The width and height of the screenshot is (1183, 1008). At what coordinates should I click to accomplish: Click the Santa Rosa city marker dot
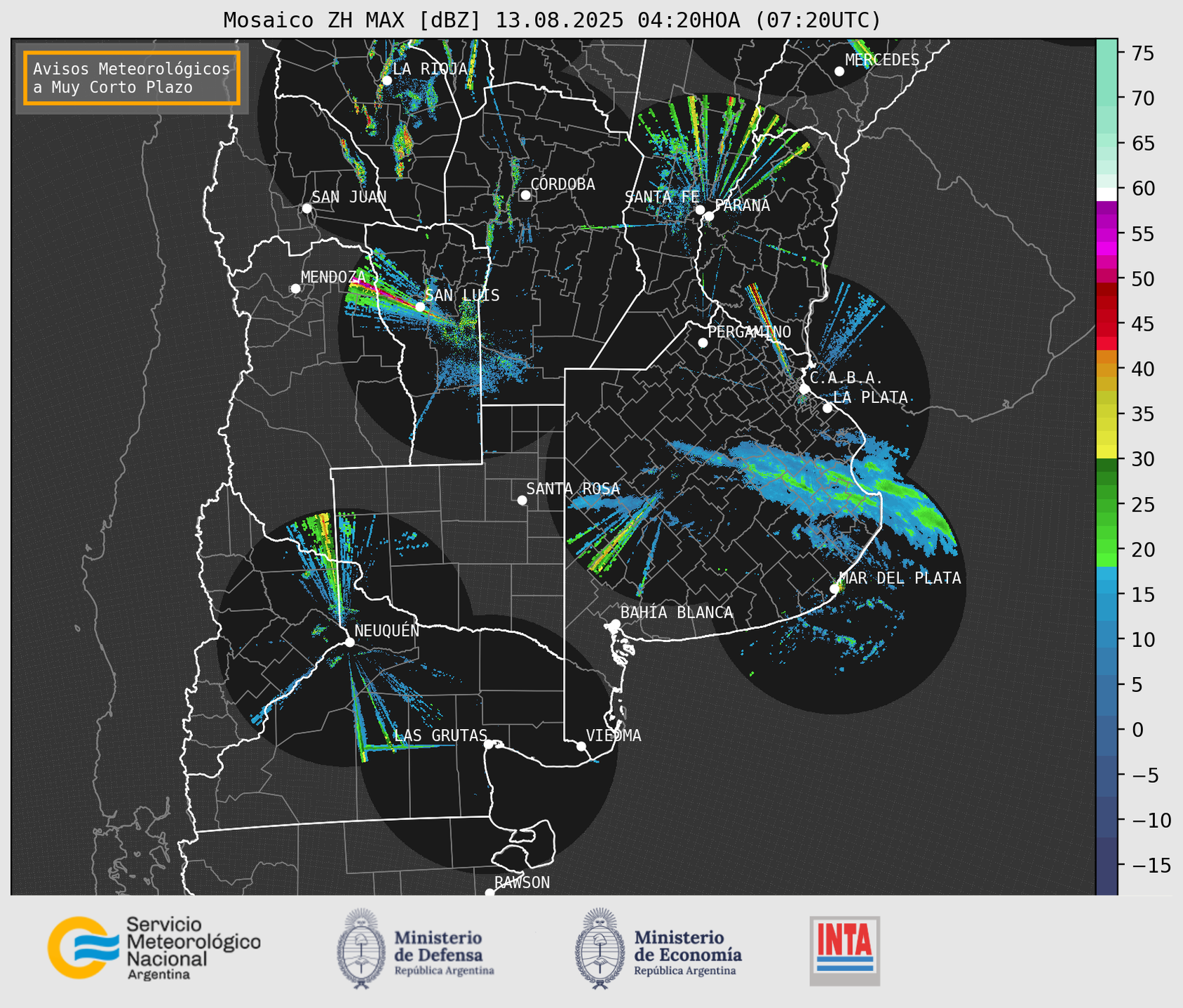point(522,500)
